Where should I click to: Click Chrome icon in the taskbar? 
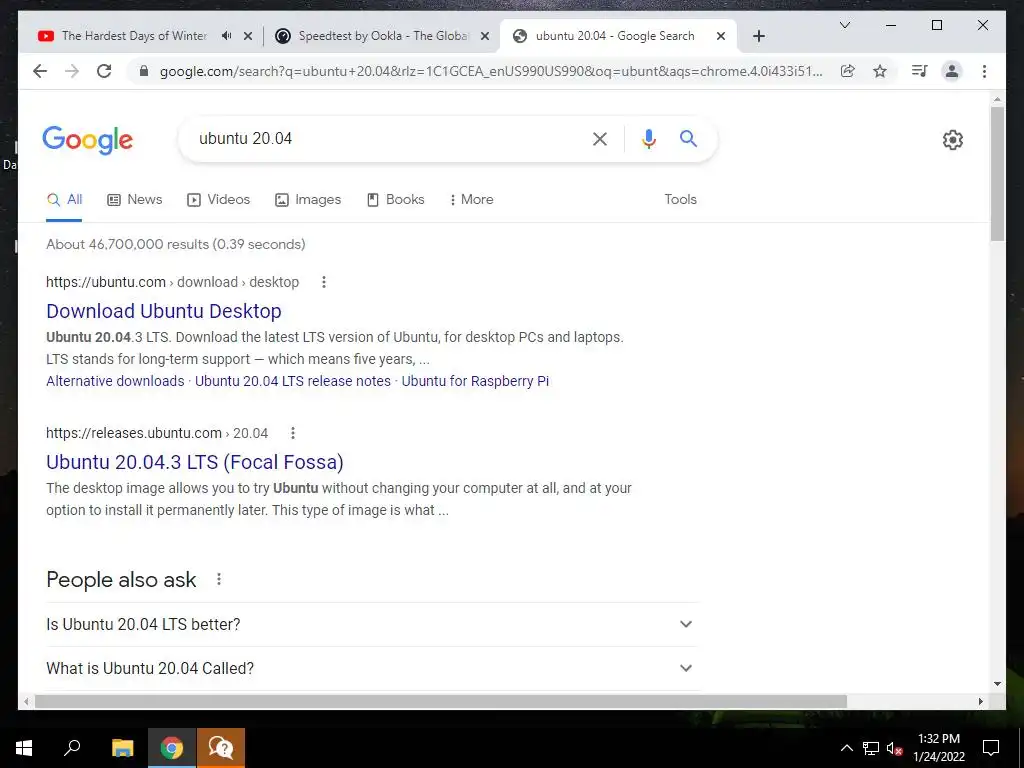[x=172, y=748]
